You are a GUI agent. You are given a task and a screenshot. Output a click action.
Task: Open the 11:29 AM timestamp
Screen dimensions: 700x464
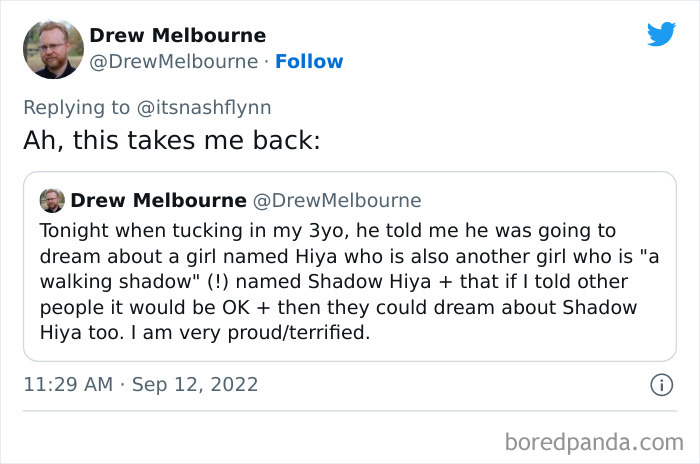(68, 384)
